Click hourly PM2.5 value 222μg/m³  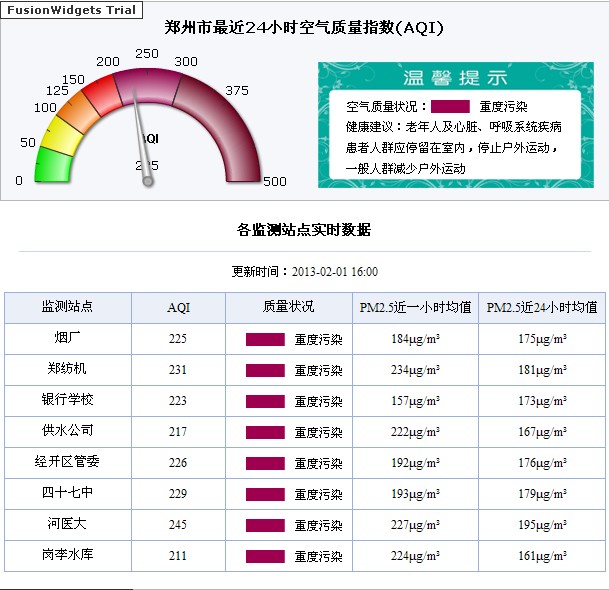415,432
